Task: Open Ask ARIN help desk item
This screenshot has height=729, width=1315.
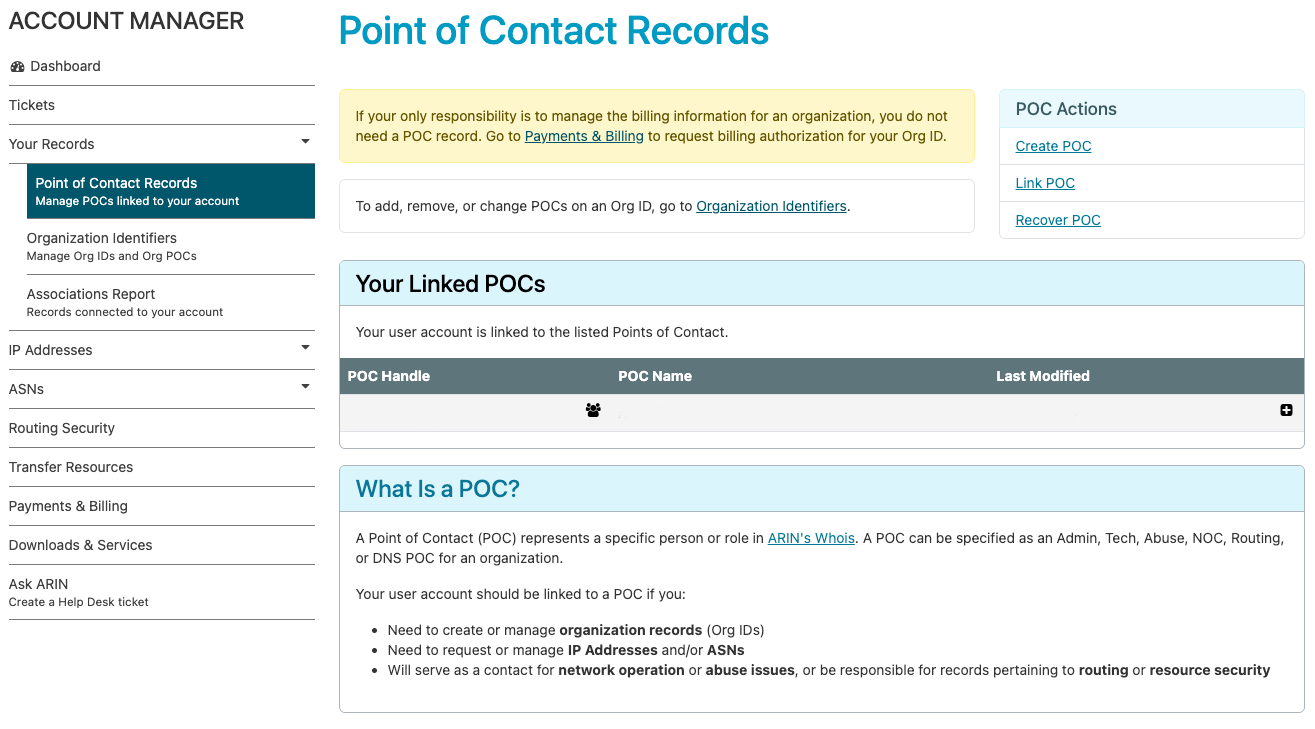Action: [39, 584]
